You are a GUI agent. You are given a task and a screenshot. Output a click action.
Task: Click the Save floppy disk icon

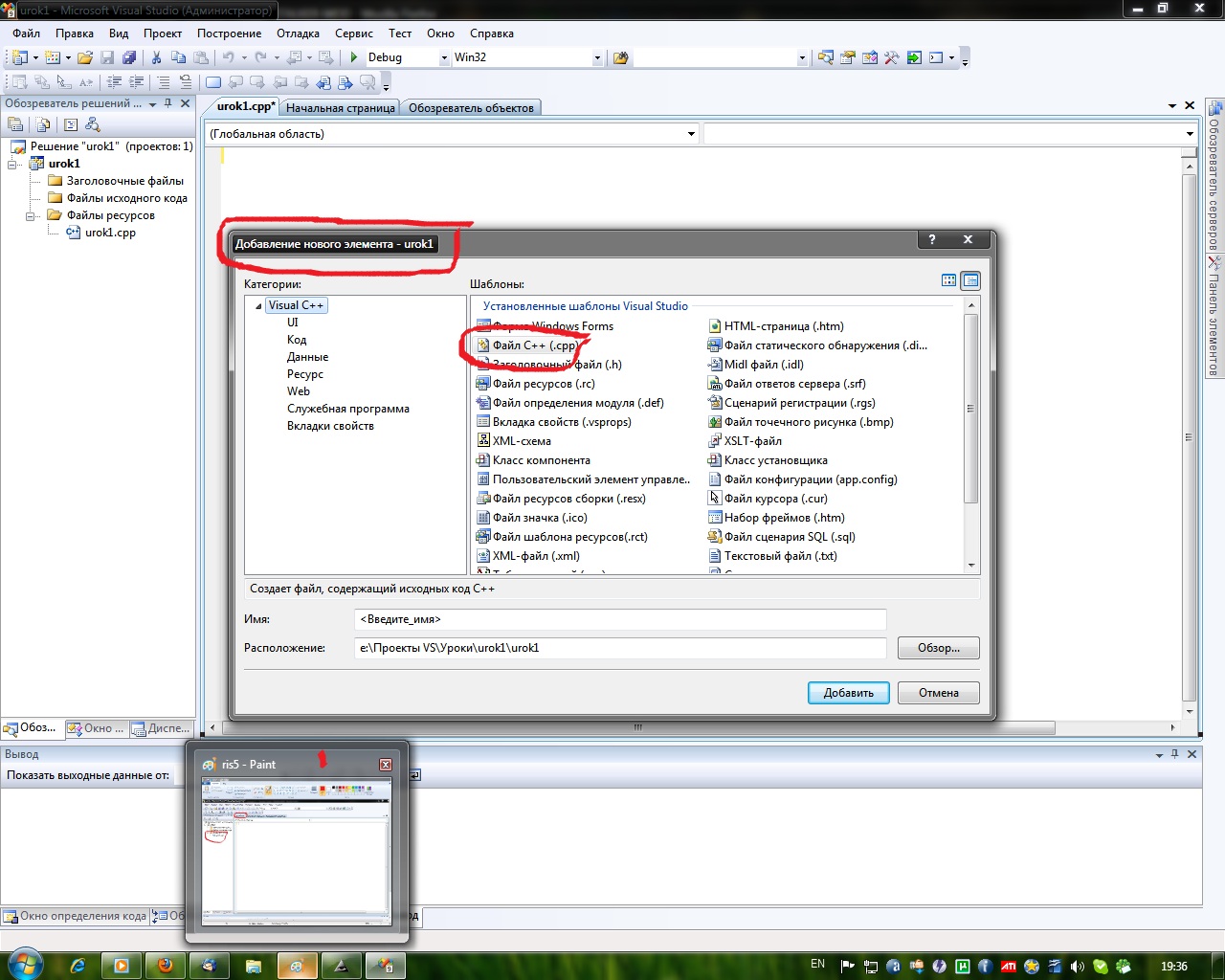[107, 57]
